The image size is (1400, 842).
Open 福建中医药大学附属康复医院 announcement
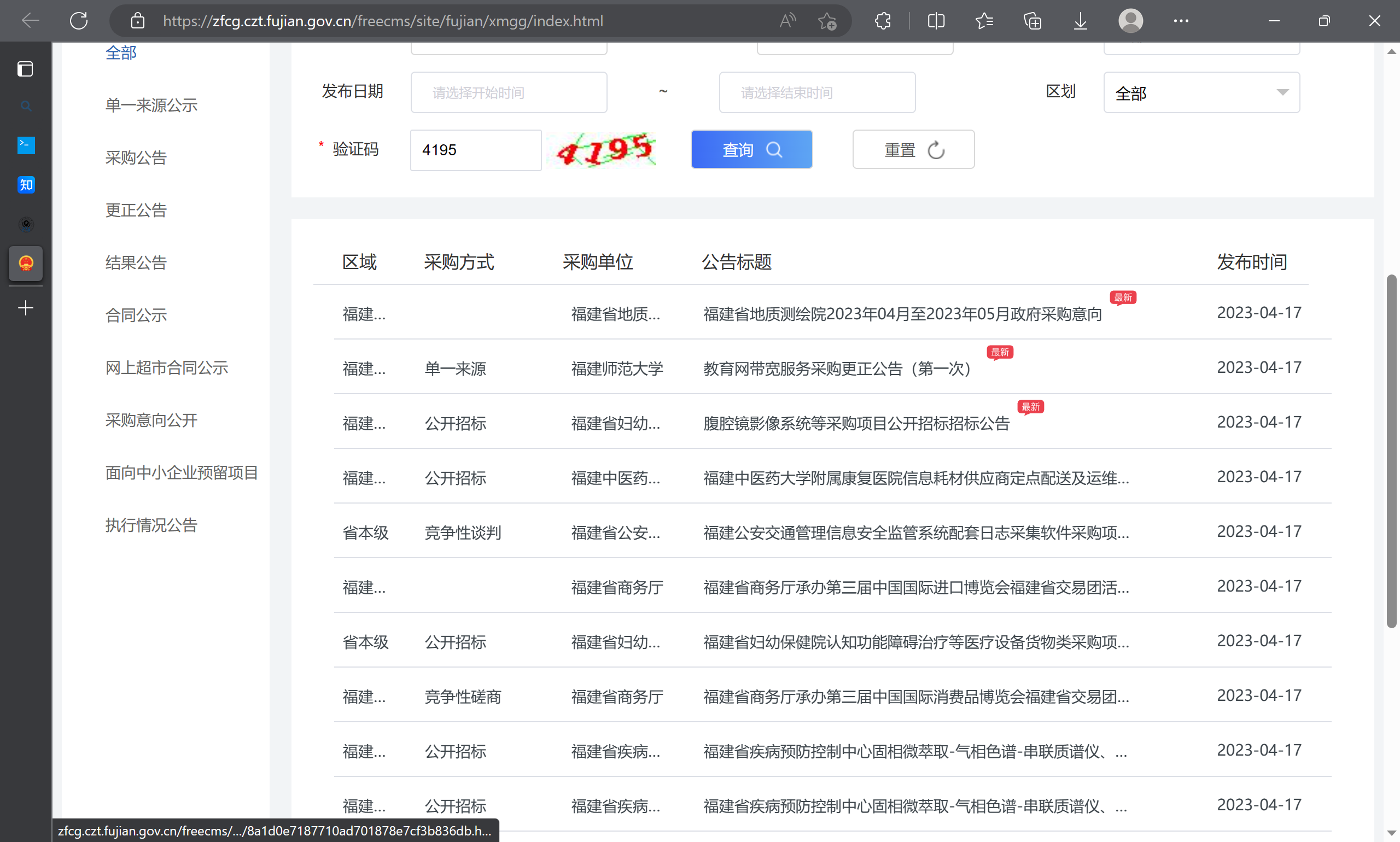pos(916,478)
